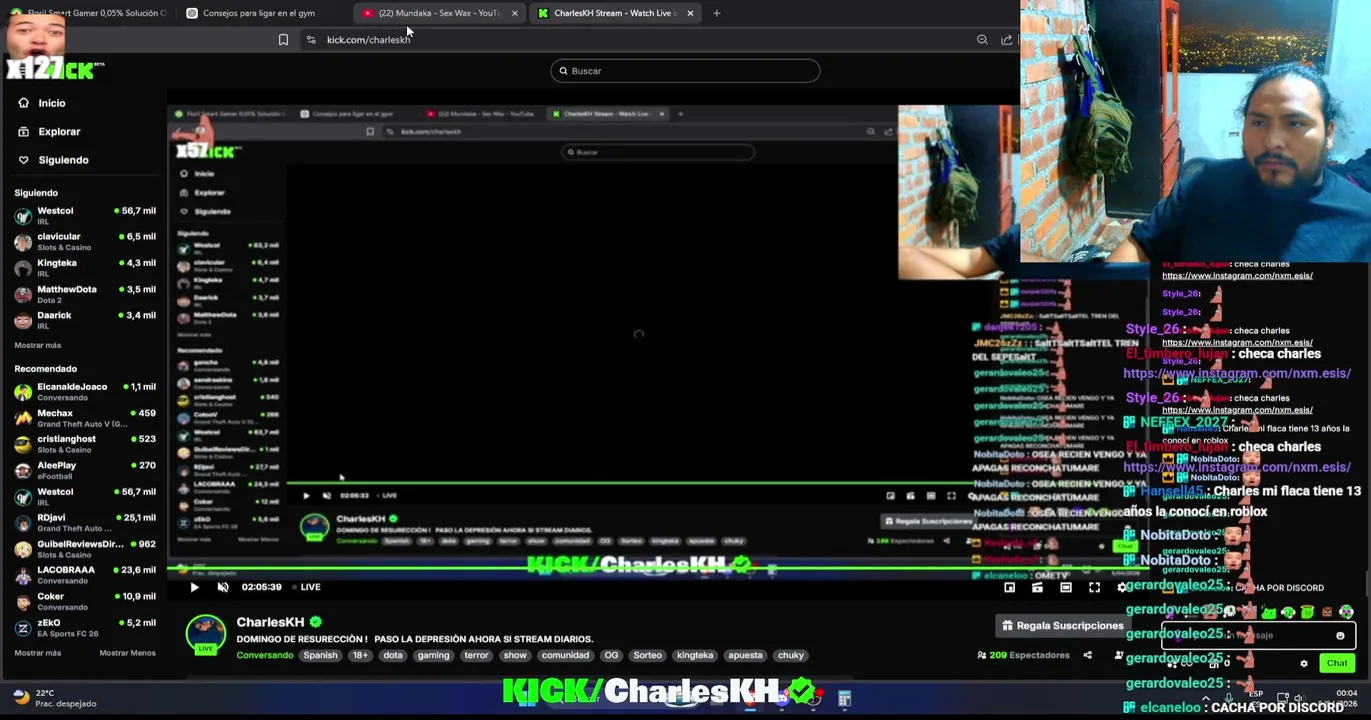Select the gaming tag
This screenshot has height=720, width=1371.
433,655
